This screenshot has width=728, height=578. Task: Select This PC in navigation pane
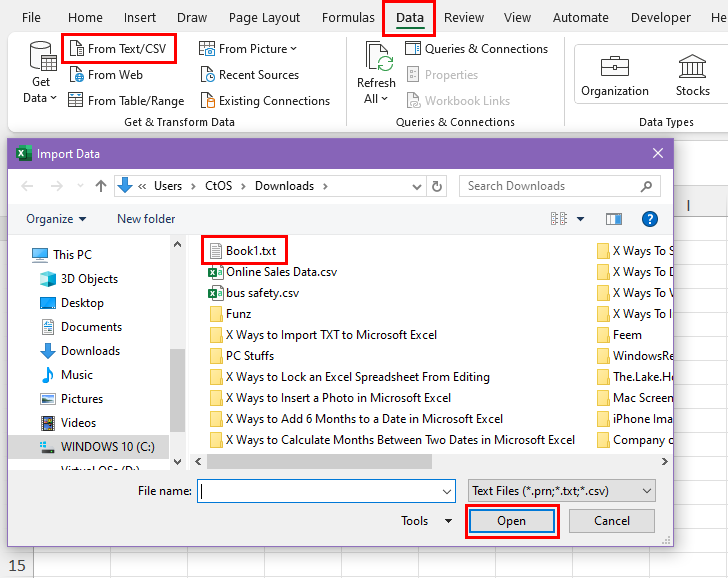click(62, 254)
